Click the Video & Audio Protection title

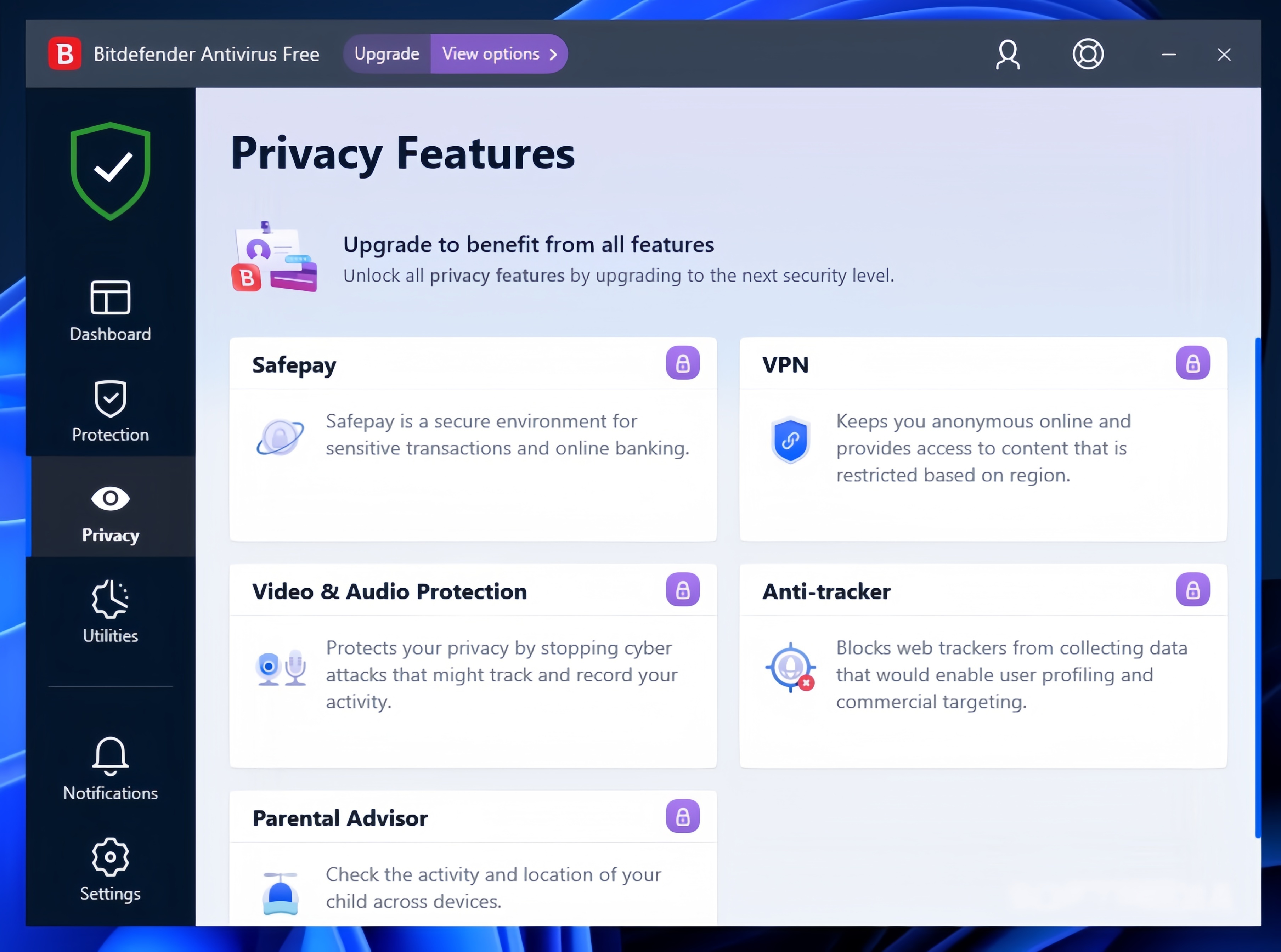click(x=390, y=592)
